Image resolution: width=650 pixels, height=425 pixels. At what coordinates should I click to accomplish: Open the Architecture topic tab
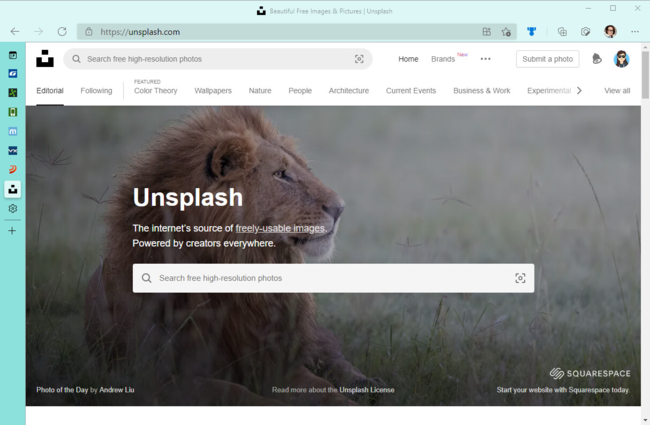[349, 90]
